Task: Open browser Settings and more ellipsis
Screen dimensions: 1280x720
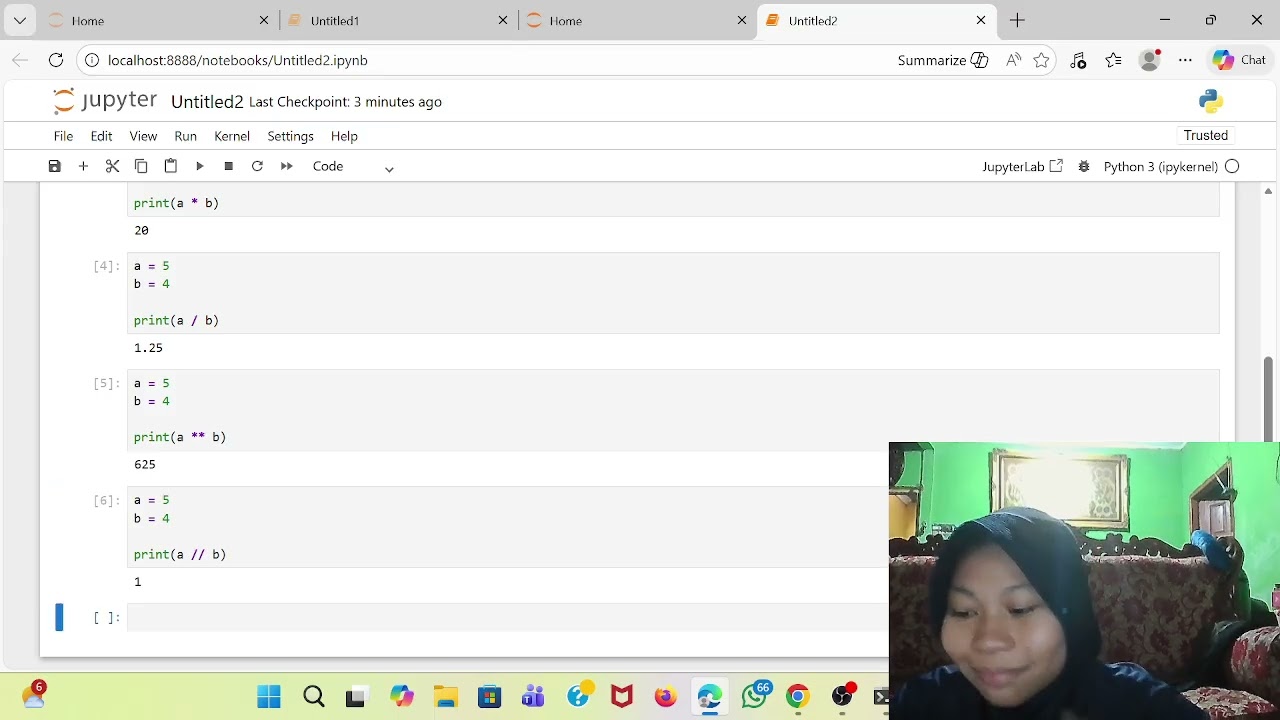Action: (1185, 60)
